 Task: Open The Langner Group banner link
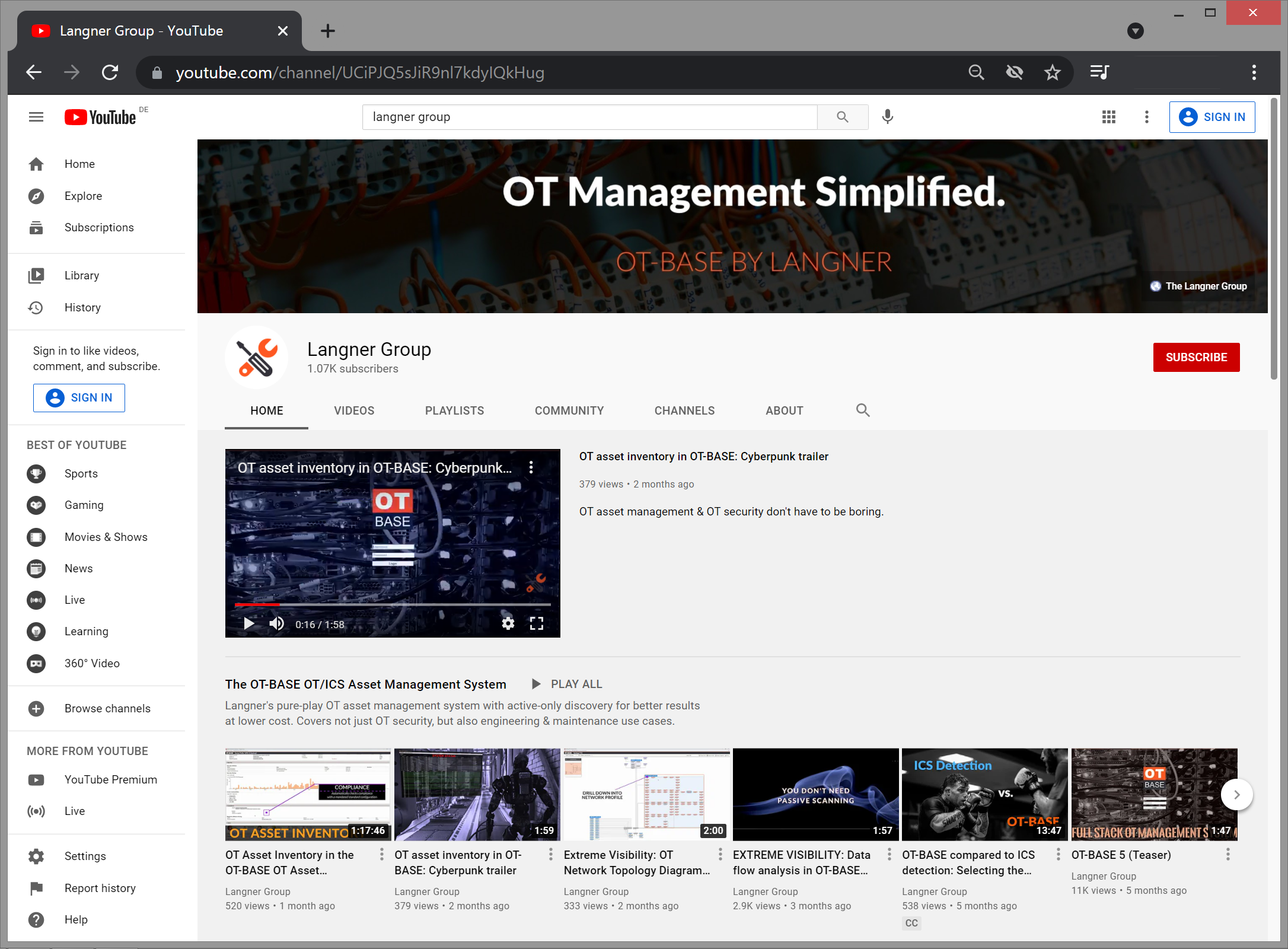(1198, 286)
